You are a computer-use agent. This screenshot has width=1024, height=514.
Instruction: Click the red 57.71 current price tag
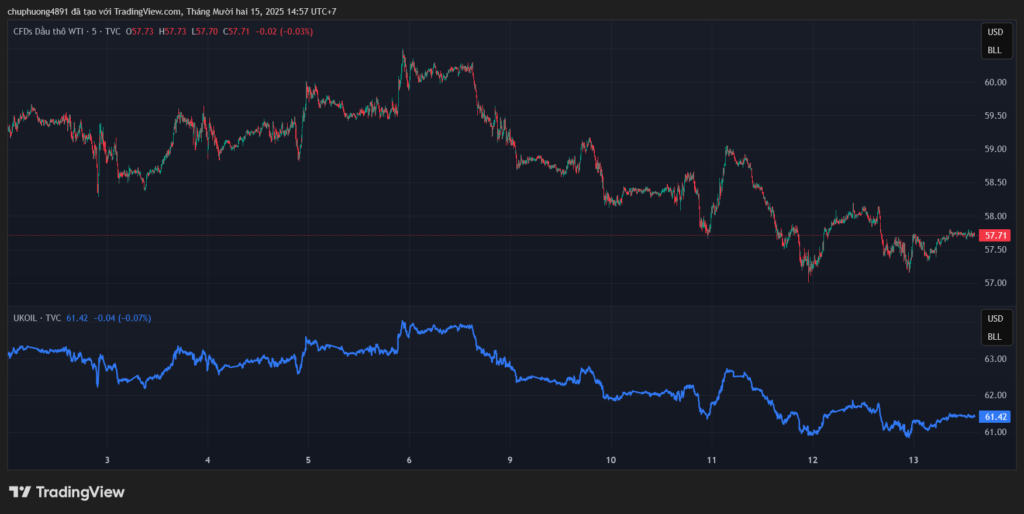coord(995,235)
